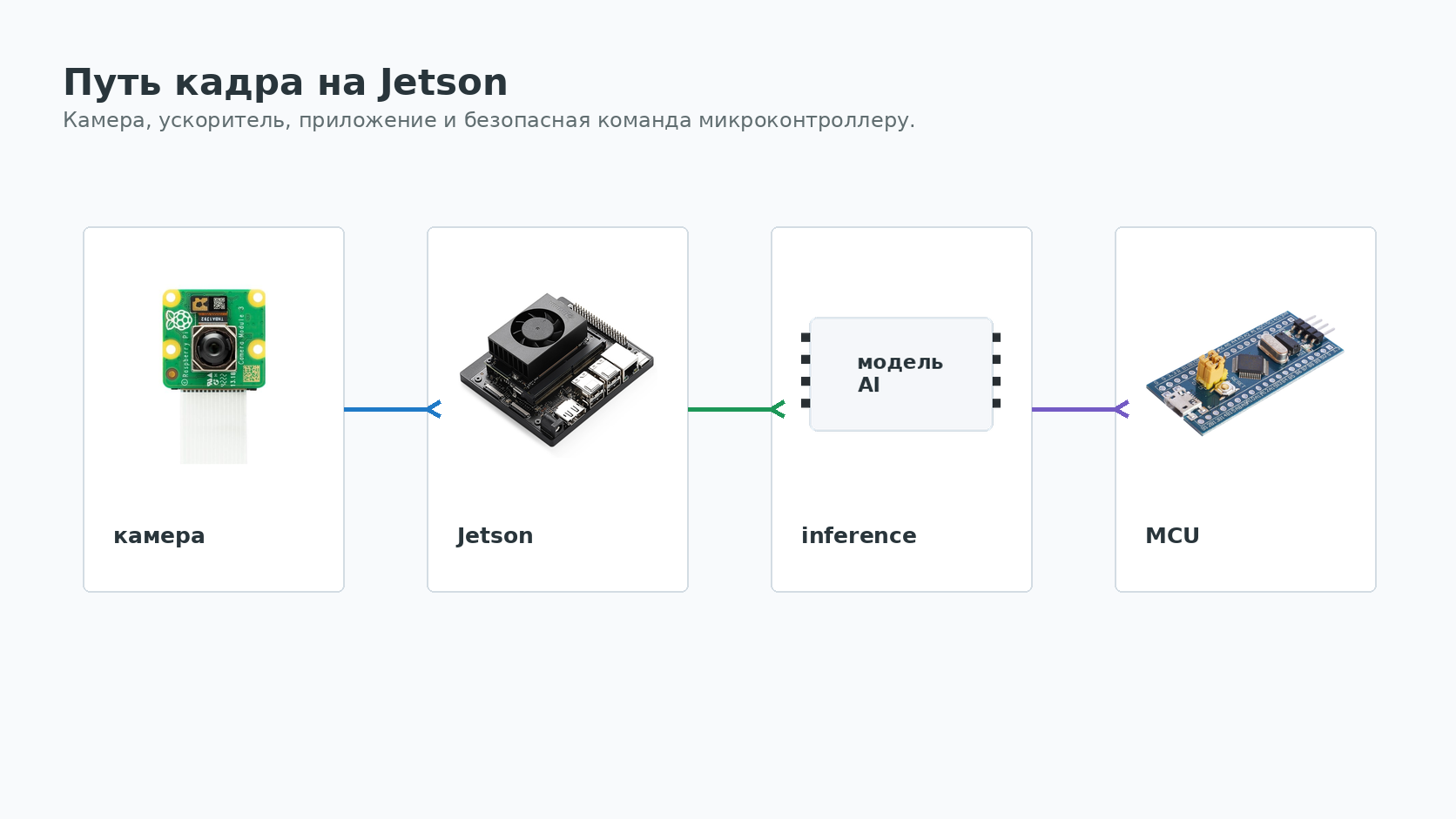This screenshot has width=1456, height=819.
Task: Click the green arrow between Jetson and inference
Action: (737, 409)
